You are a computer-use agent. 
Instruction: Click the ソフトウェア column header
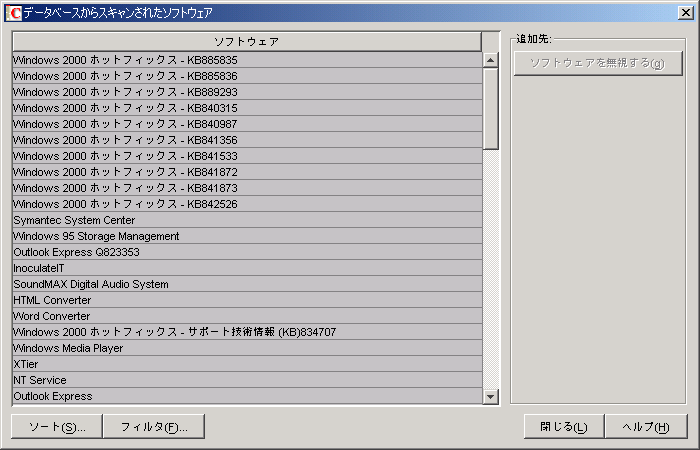tap(247, 42)
